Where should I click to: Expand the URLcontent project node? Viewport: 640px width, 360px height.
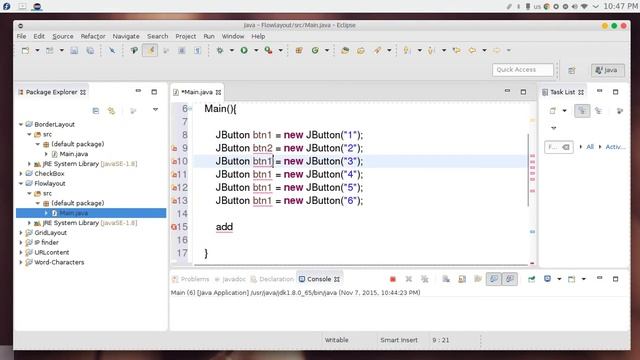pos(21,252)
